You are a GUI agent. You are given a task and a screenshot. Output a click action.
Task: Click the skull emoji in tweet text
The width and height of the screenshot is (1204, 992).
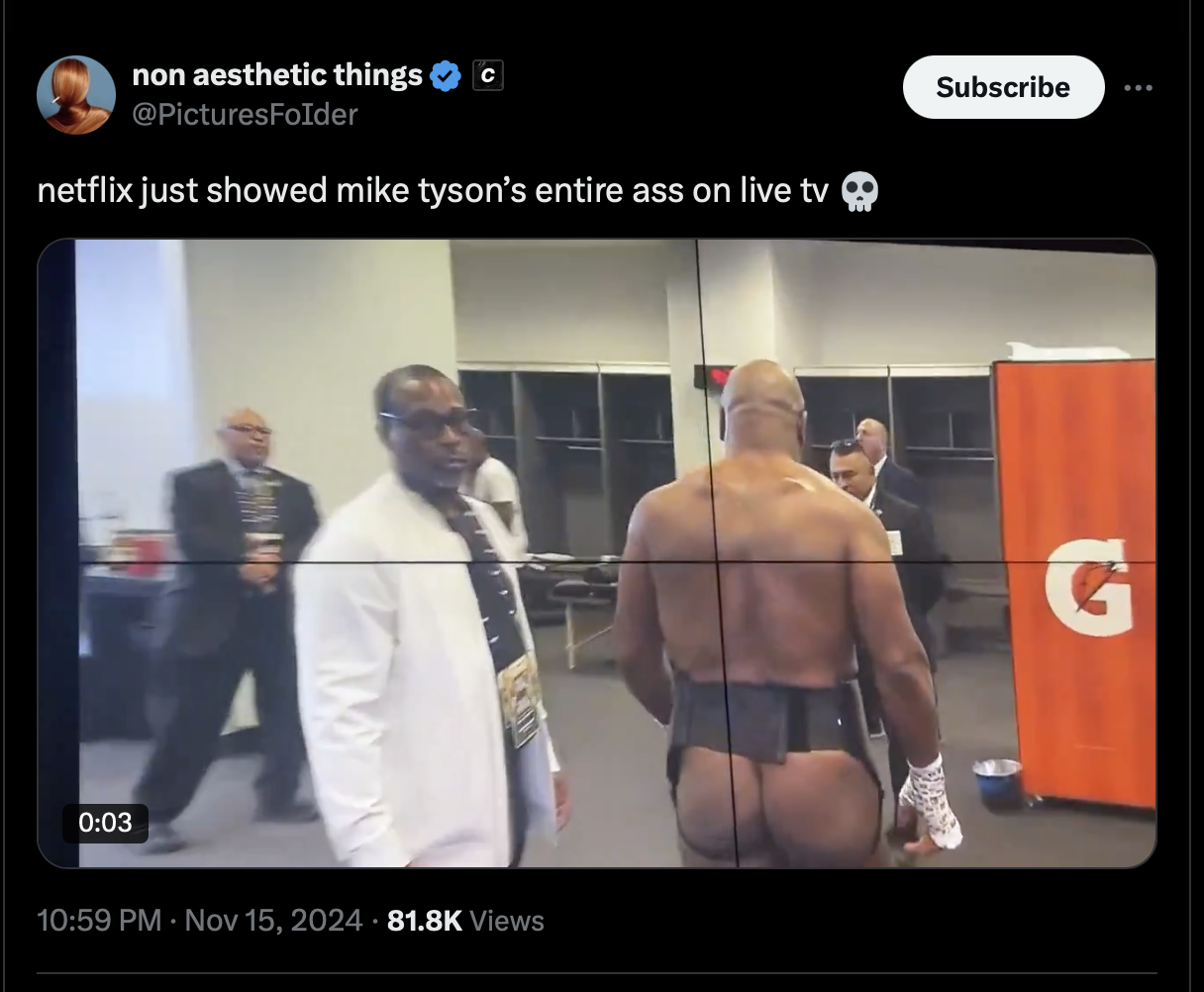[x=859, y=191]
